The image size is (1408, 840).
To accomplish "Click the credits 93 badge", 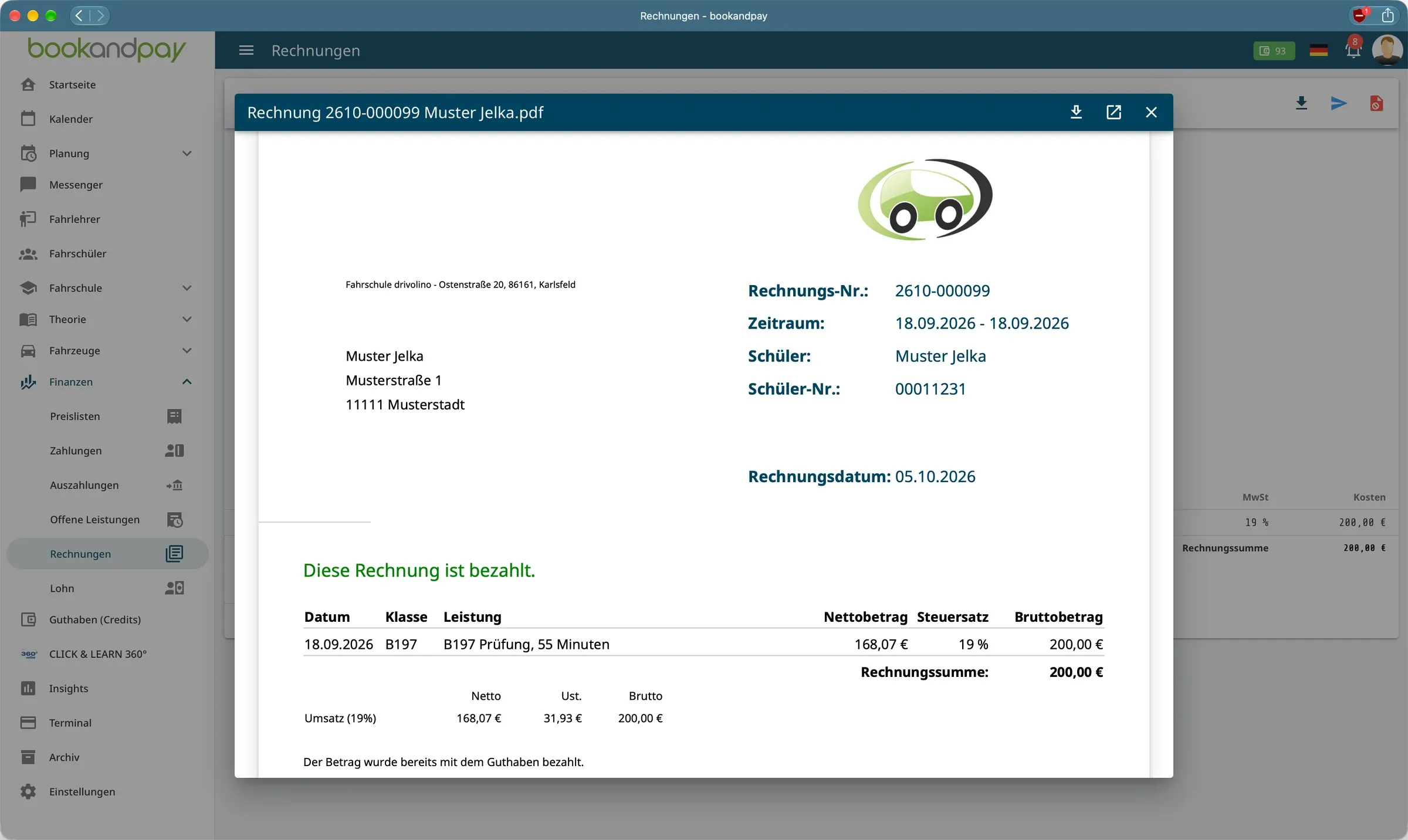I will (1274, 51).
